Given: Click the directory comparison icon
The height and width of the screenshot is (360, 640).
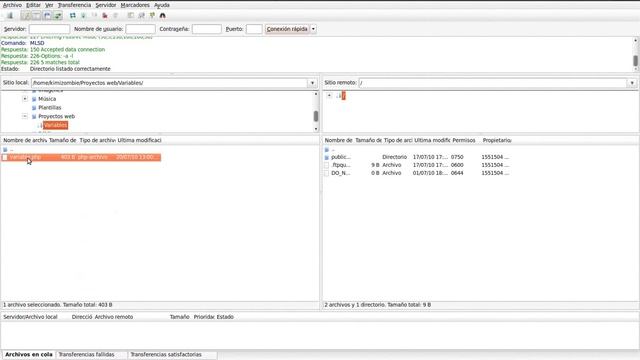Looking at the screenshot, I should (141, 16).
